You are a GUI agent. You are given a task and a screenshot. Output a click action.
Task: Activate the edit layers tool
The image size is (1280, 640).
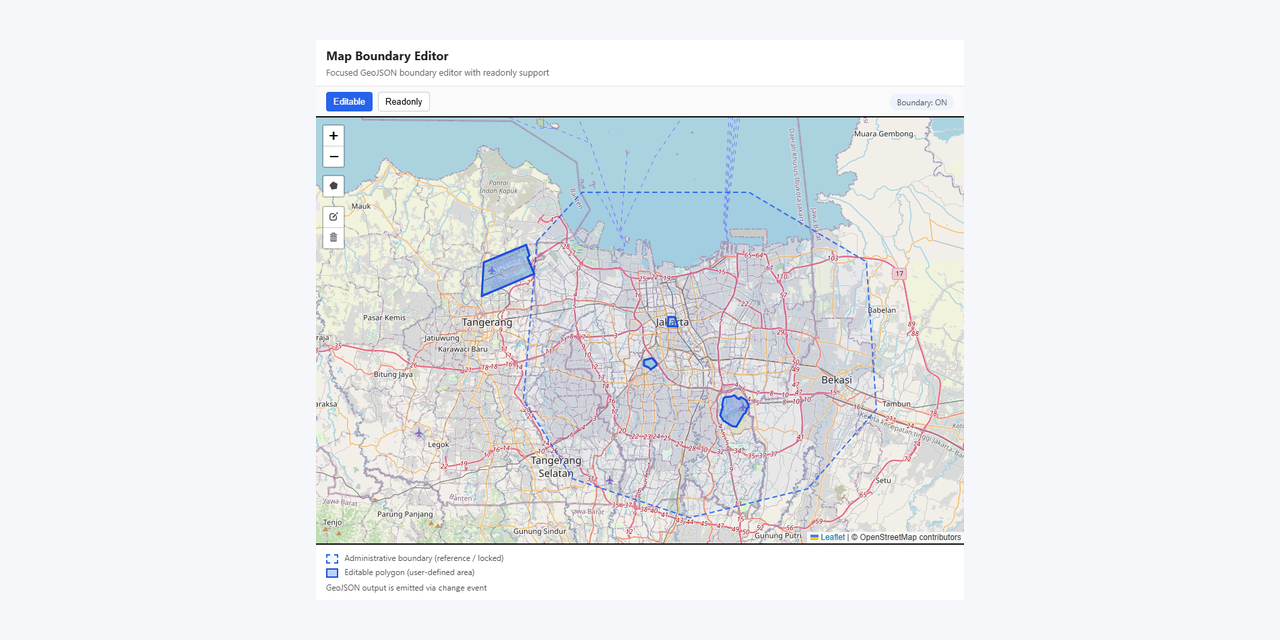click(x=333, y=217)
